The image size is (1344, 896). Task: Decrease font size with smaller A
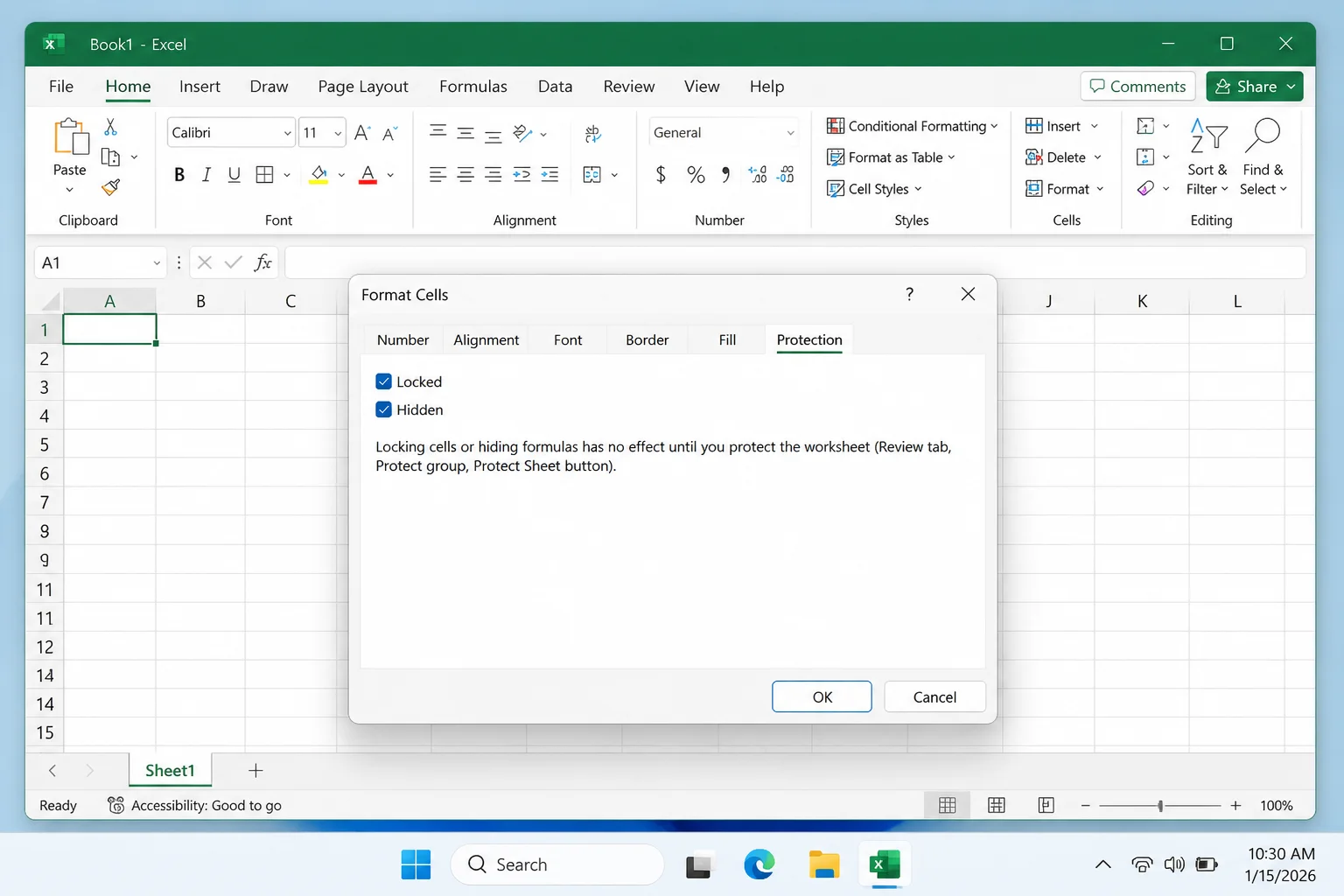(390, 133)
